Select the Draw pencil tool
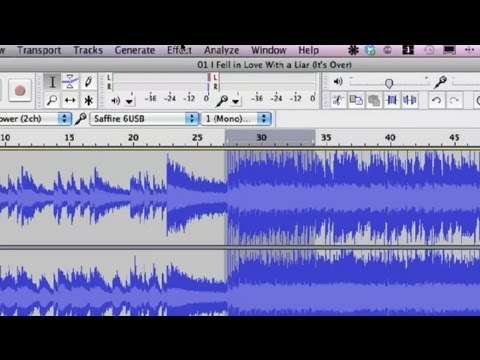 [88, 82]
